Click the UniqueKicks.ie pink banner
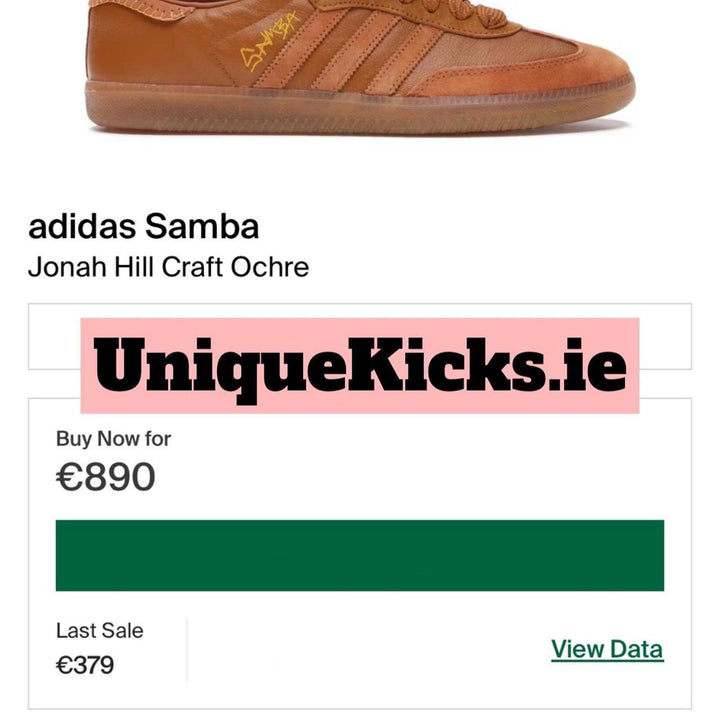720x720 pixels. click(360, 366)
